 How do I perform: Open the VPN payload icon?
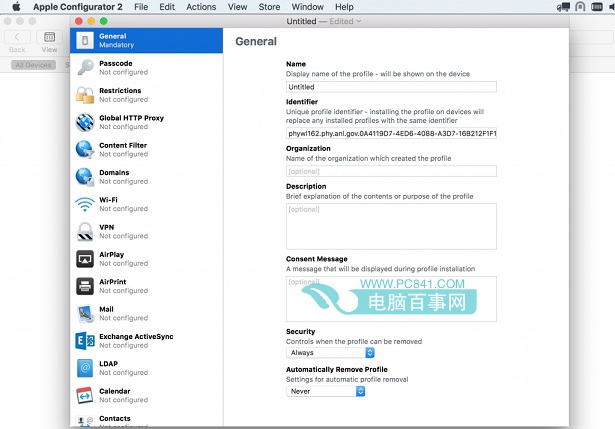tap(85, 231)
